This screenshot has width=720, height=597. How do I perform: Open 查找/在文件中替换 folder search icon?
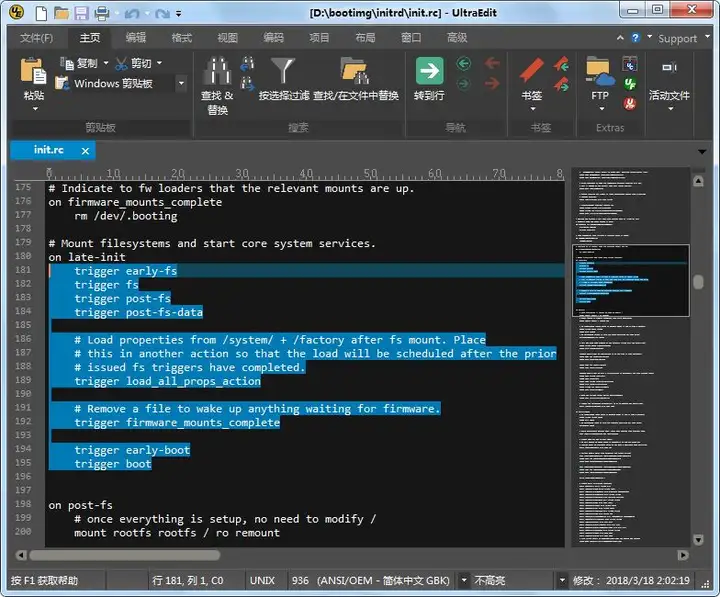tap(354, 70)
